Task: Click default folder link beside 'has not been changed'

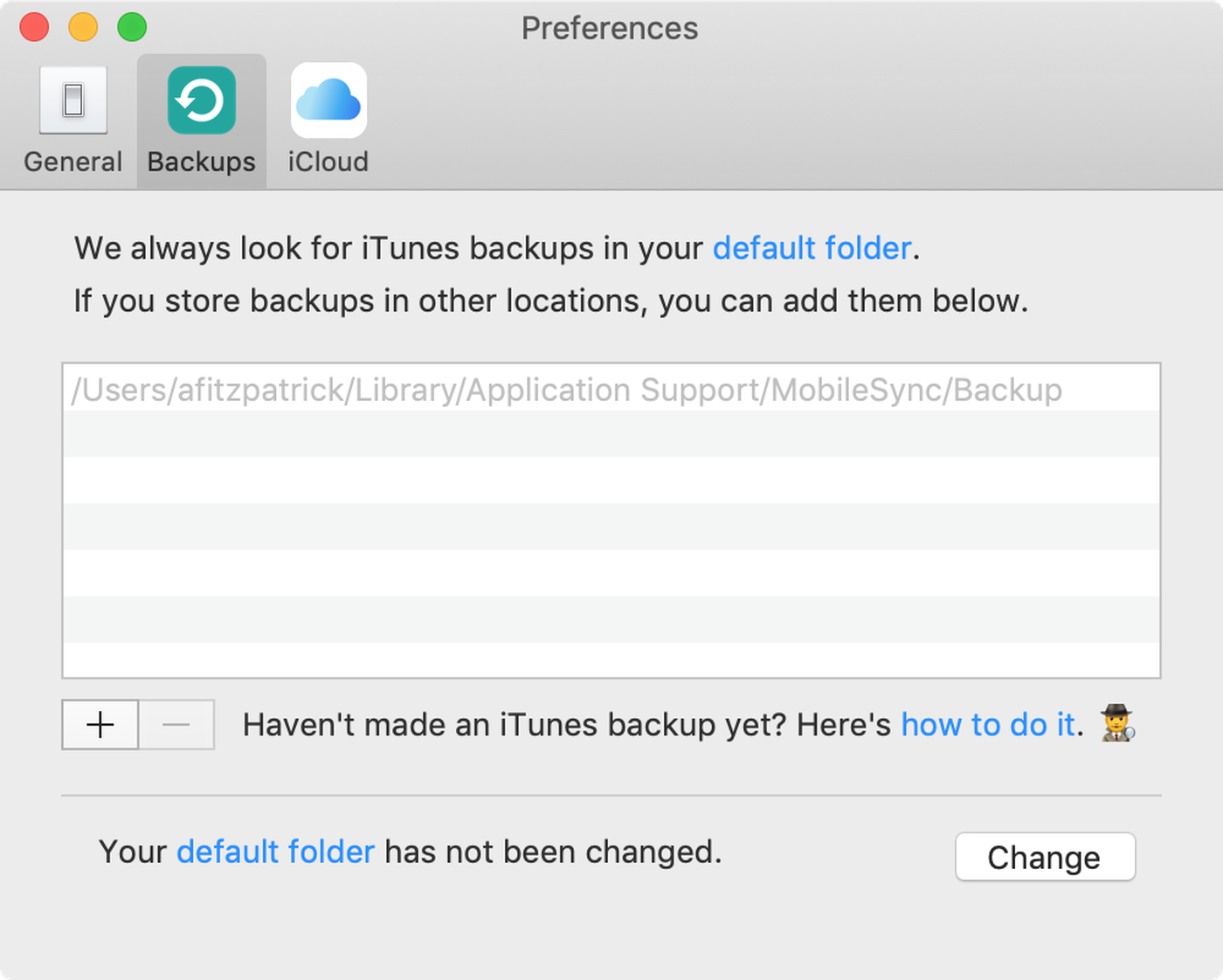Action: [275, 852]
